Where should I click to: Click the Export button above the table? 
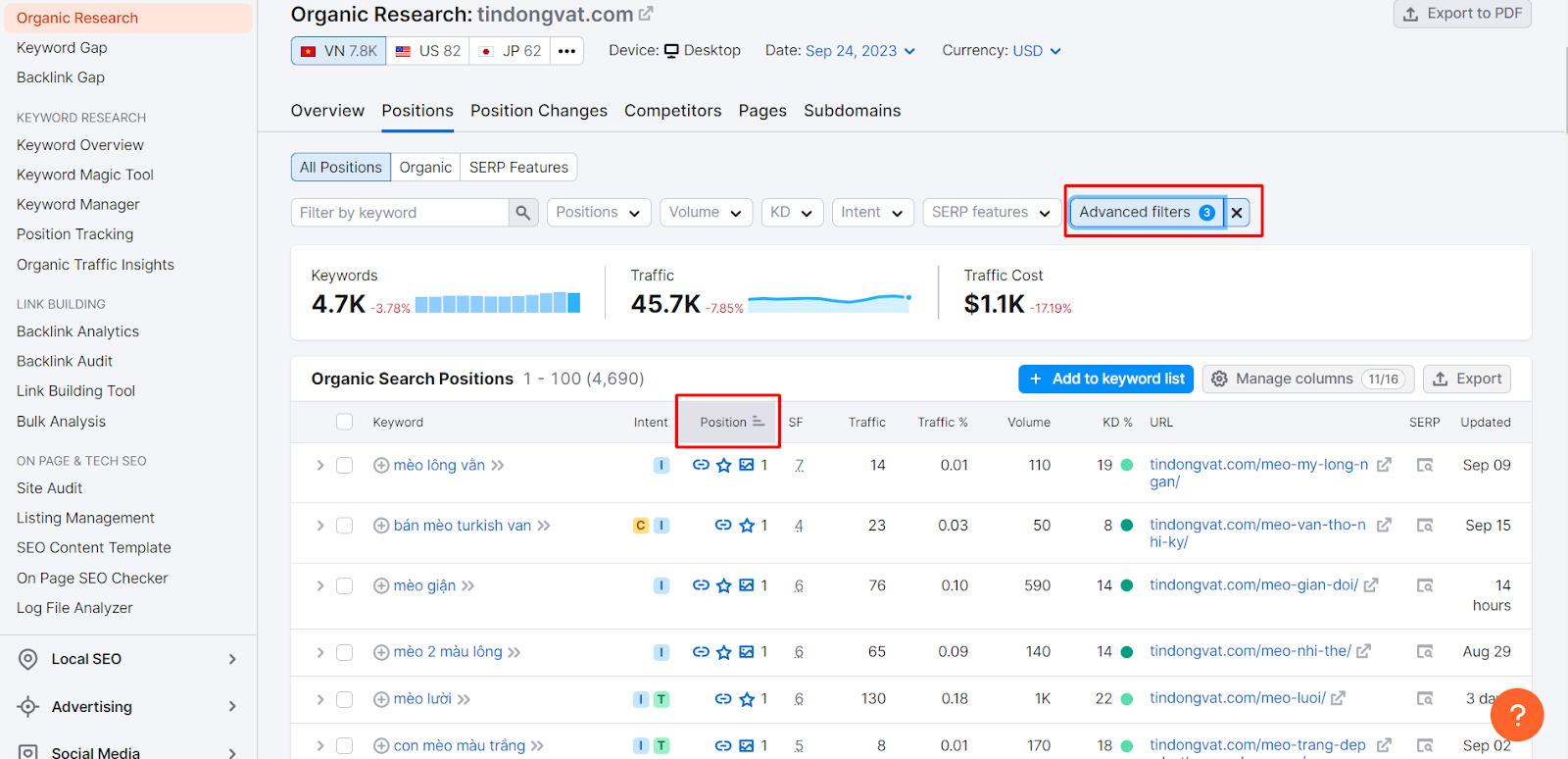coord(1467,379)
